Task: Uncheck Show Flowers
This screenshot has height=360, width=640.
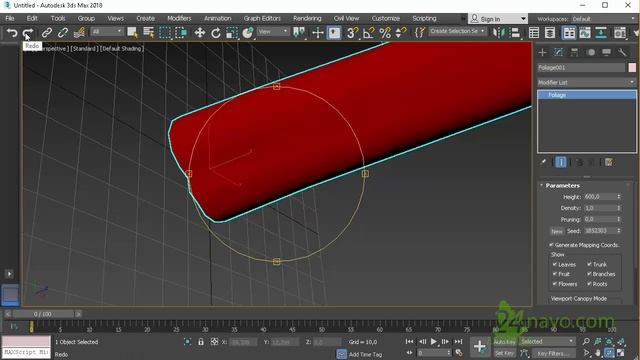Action: [x=555, y=284]
